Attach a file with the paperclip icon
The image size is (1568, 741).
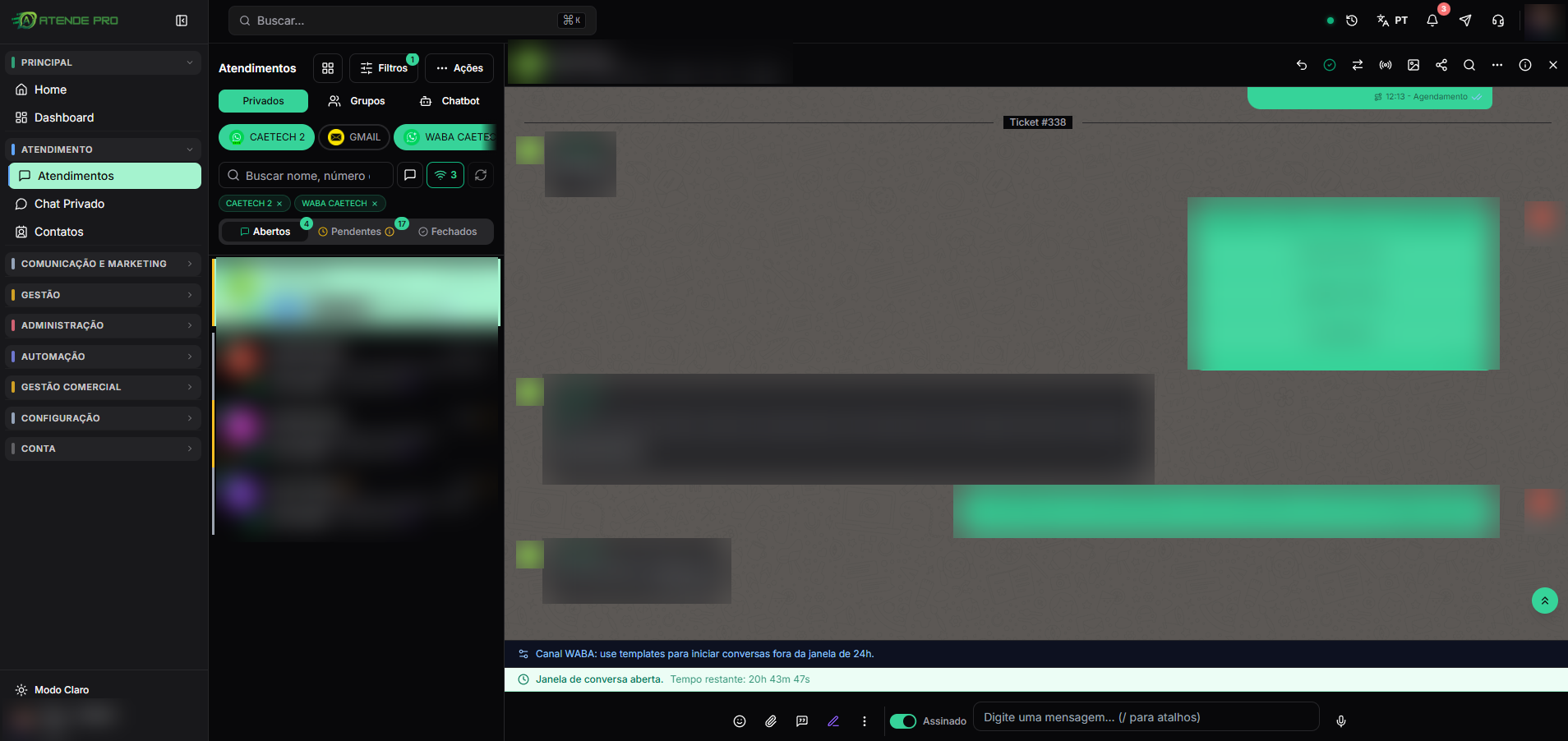coord(771,721)
